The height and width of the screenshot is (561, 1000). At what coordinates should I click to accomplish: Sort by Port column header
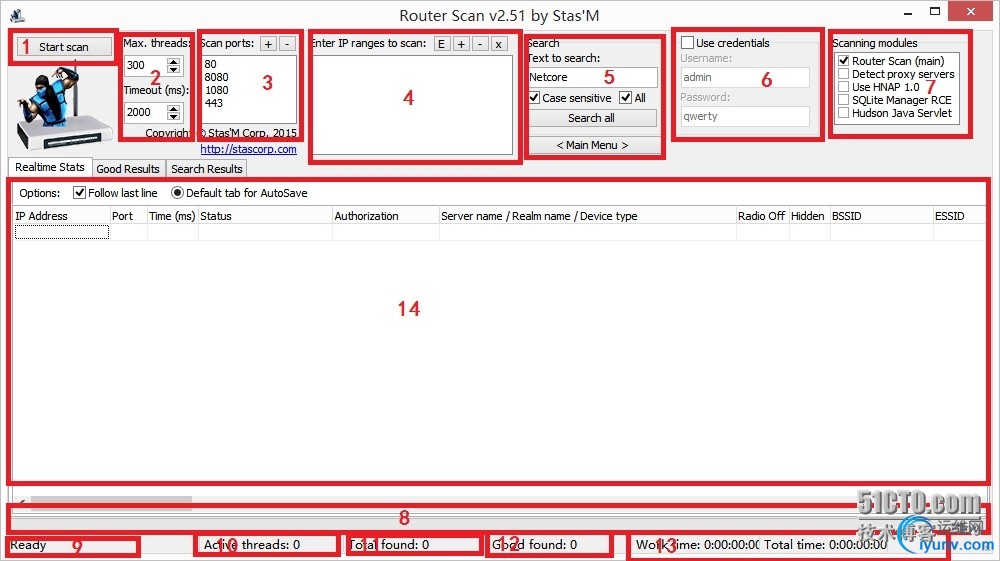[128, 216]
